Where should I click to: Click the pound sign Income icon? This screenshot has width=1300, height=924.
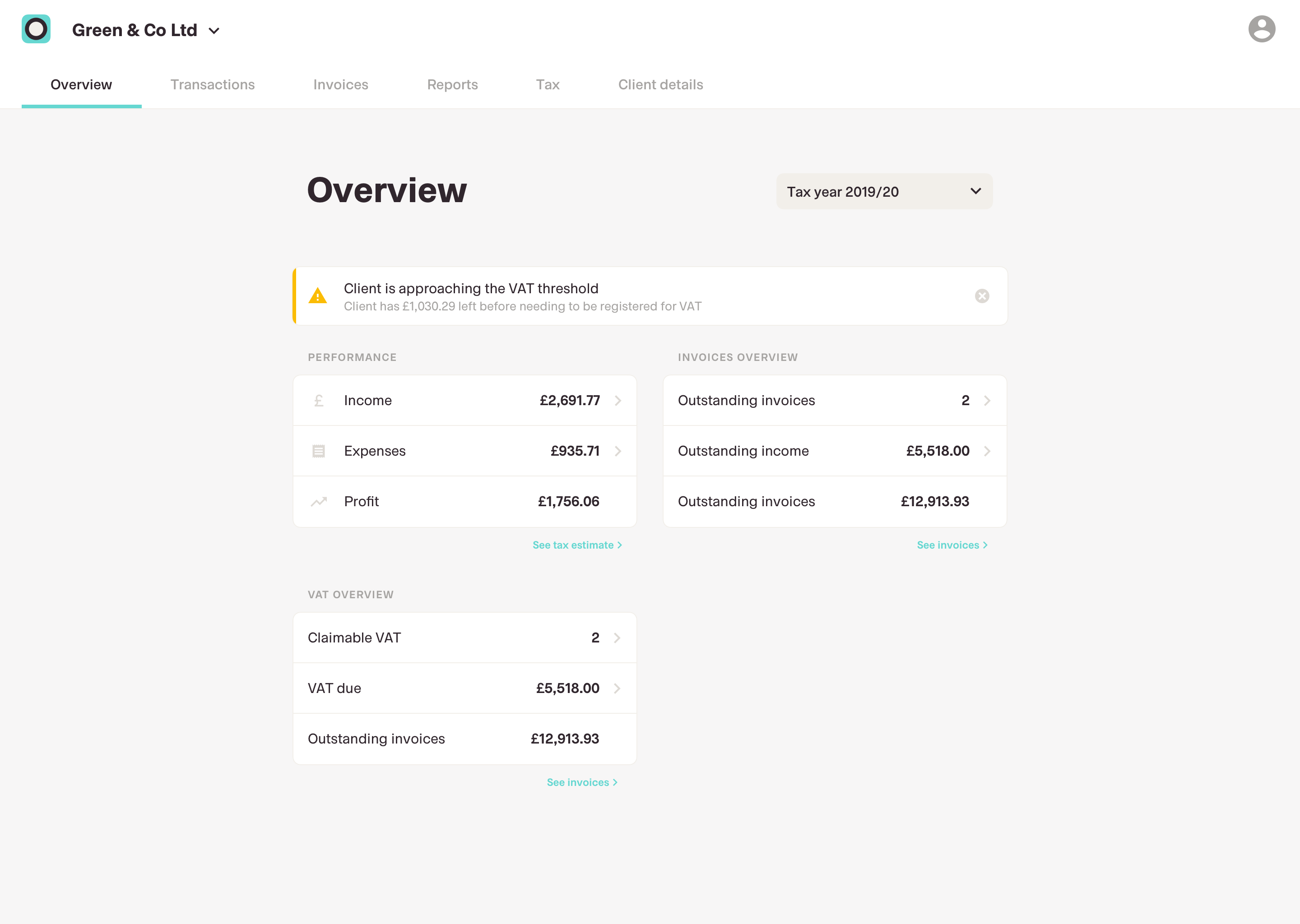(319, 401)
